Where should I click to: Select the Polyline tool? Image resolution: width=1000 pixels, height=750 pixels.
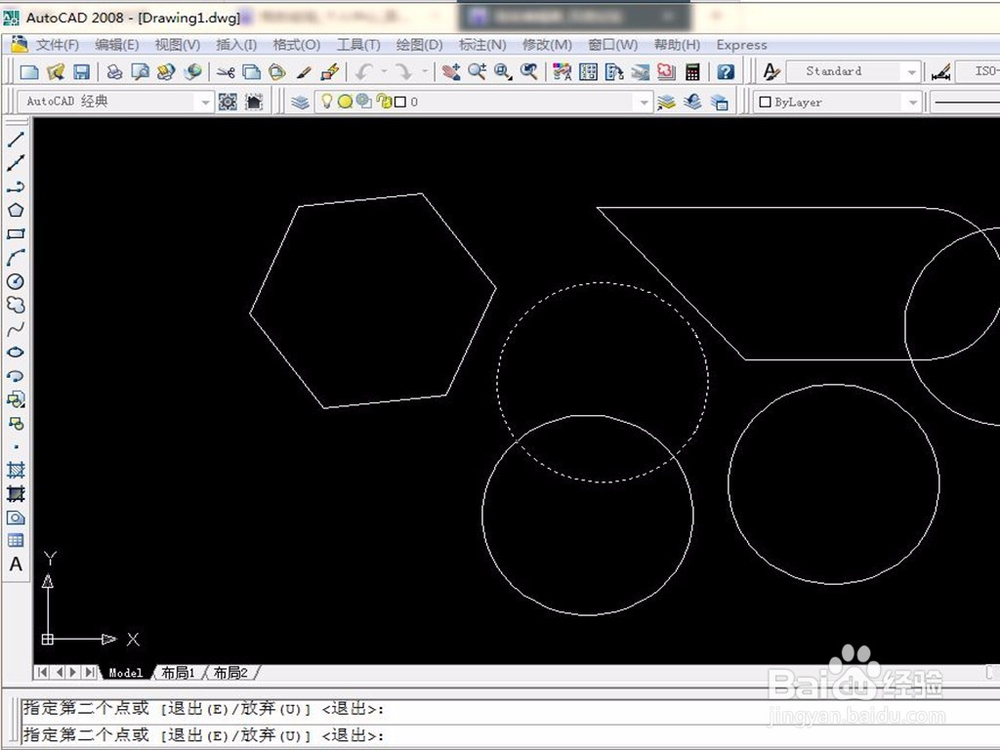coord(15,186)
